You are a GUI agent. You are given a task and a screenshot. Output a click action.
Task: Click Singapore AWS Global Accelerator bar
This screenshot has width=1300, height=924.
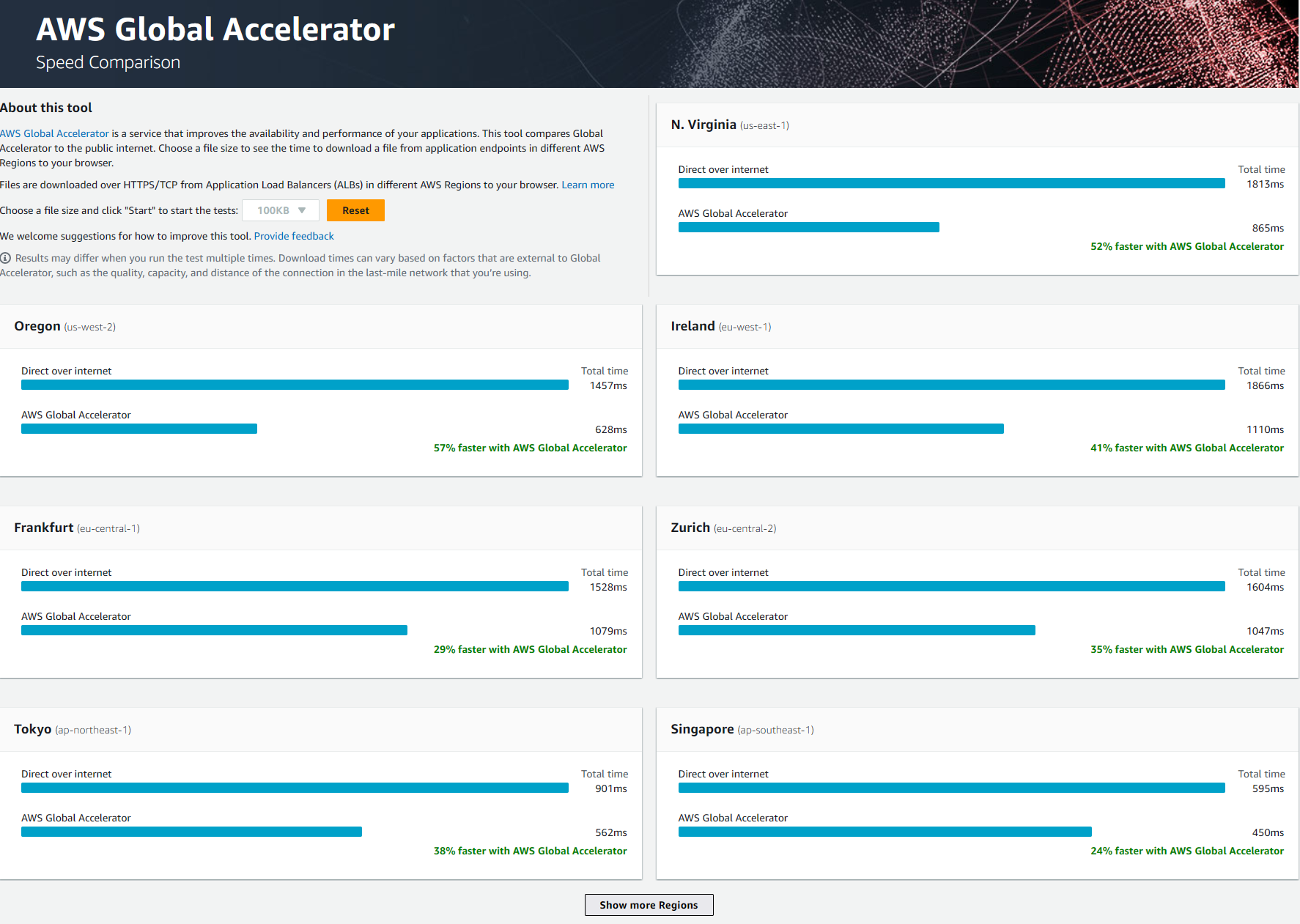click(x=885, y=832)
